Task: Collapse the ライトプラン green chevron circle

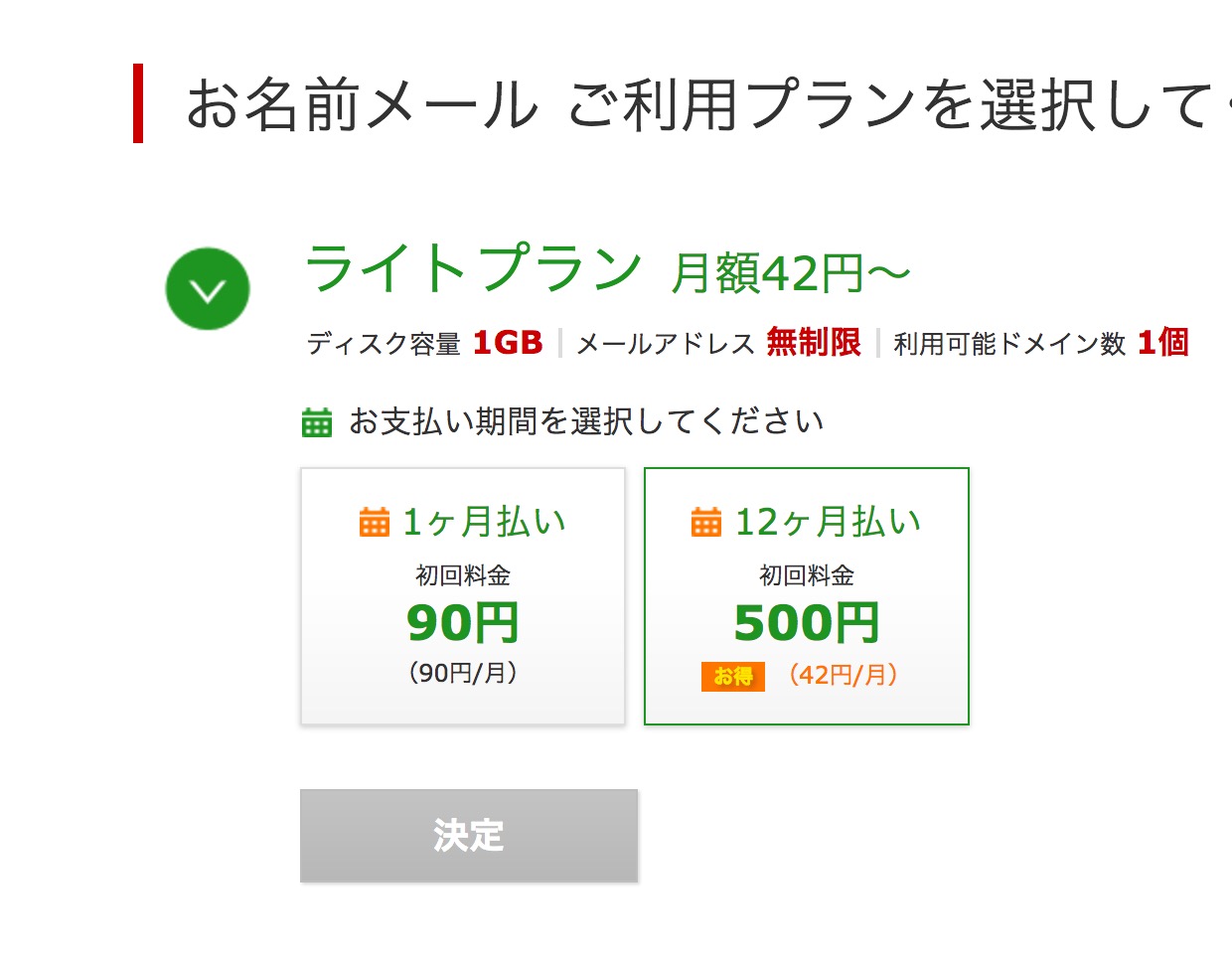Action: tap(208, 289)
